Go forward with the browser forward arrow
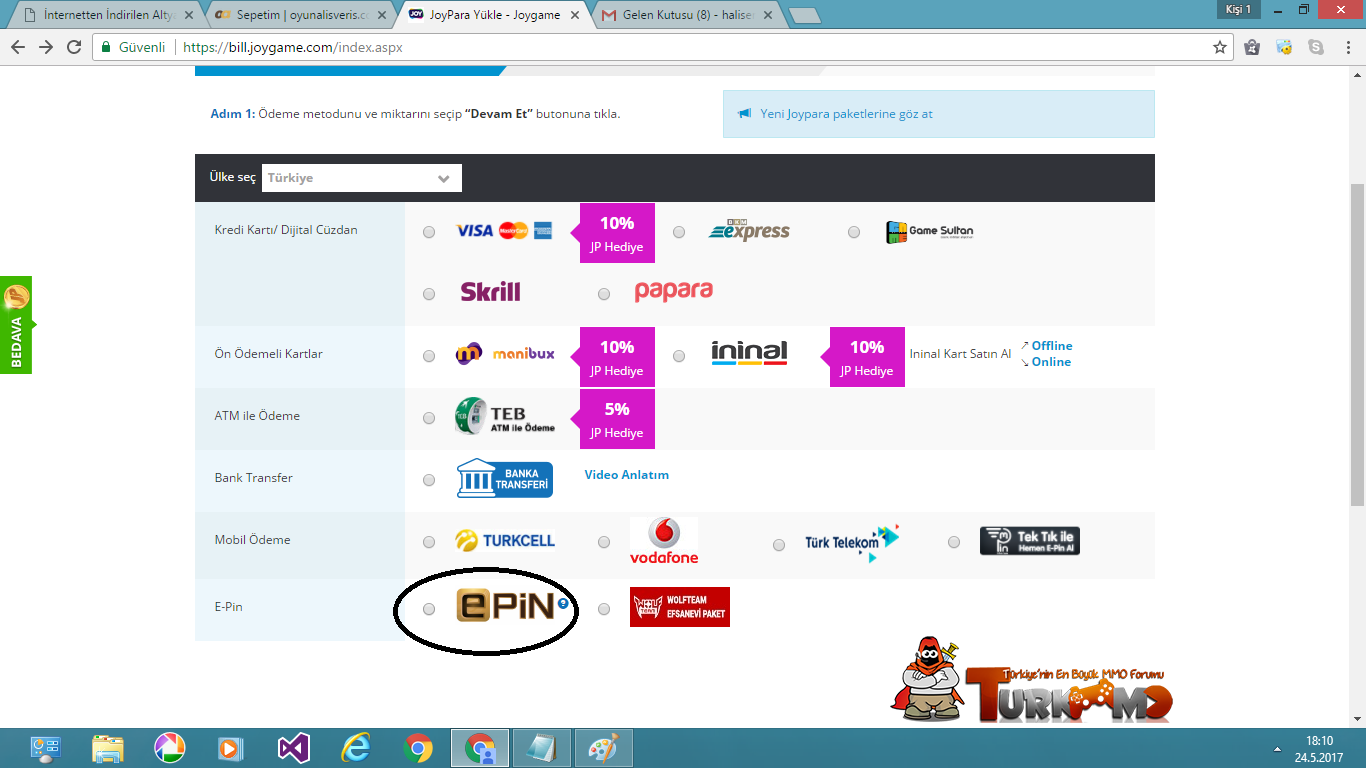This screenshot has width=1366, height=768. [x=46, y=47]
